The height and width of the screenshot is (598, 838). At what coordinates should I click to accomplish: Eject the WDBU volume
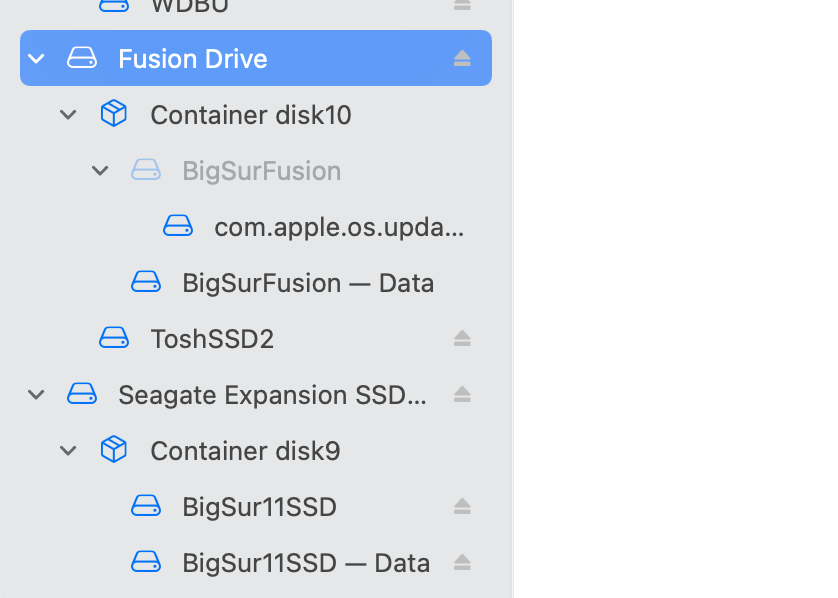pyautogui.click(x=462, y=5)
